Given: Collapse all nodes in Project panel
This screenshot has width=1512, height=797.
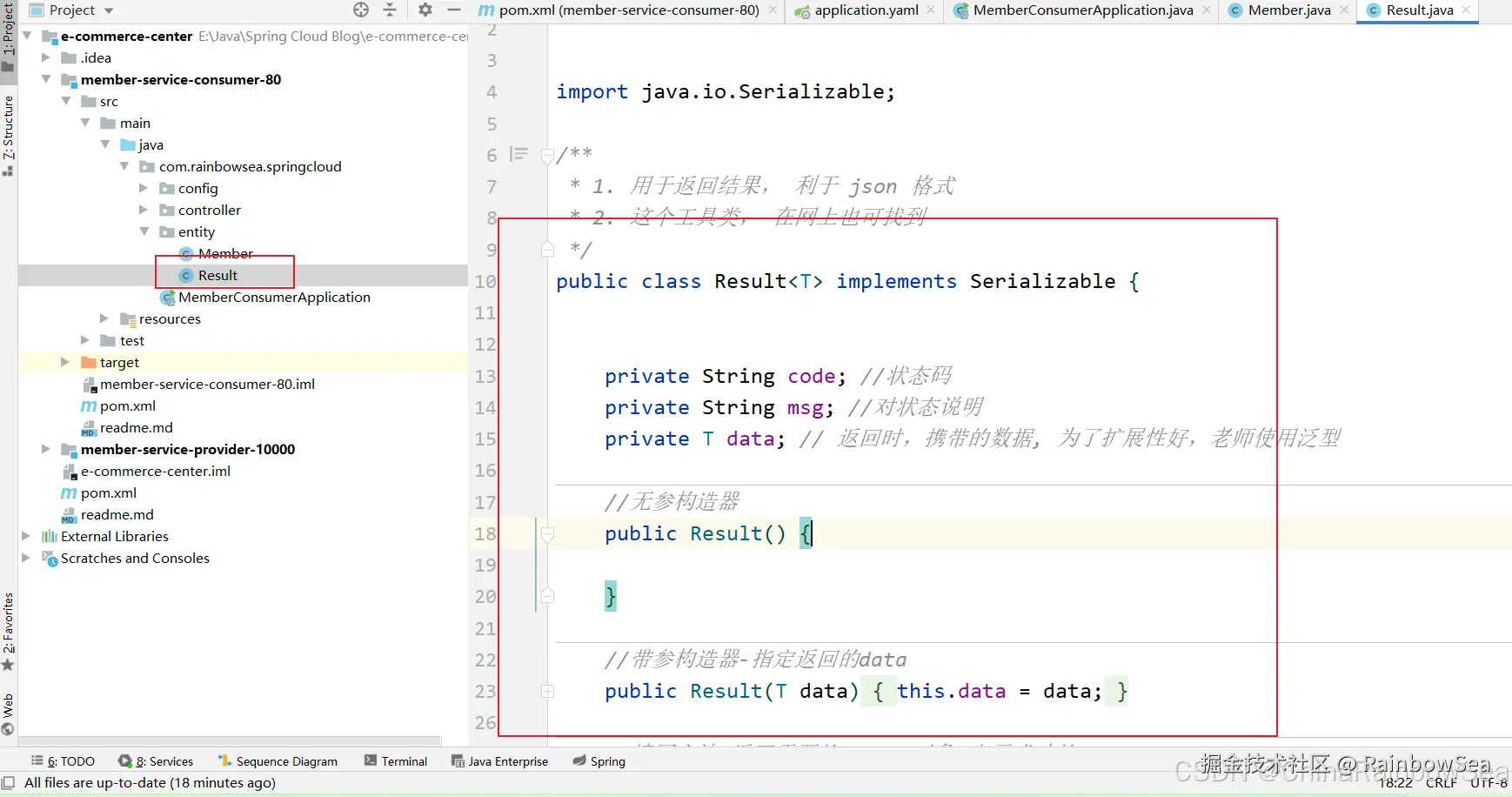Looking at the screenshot, I should pyautogui.click(x=390, y=10).
